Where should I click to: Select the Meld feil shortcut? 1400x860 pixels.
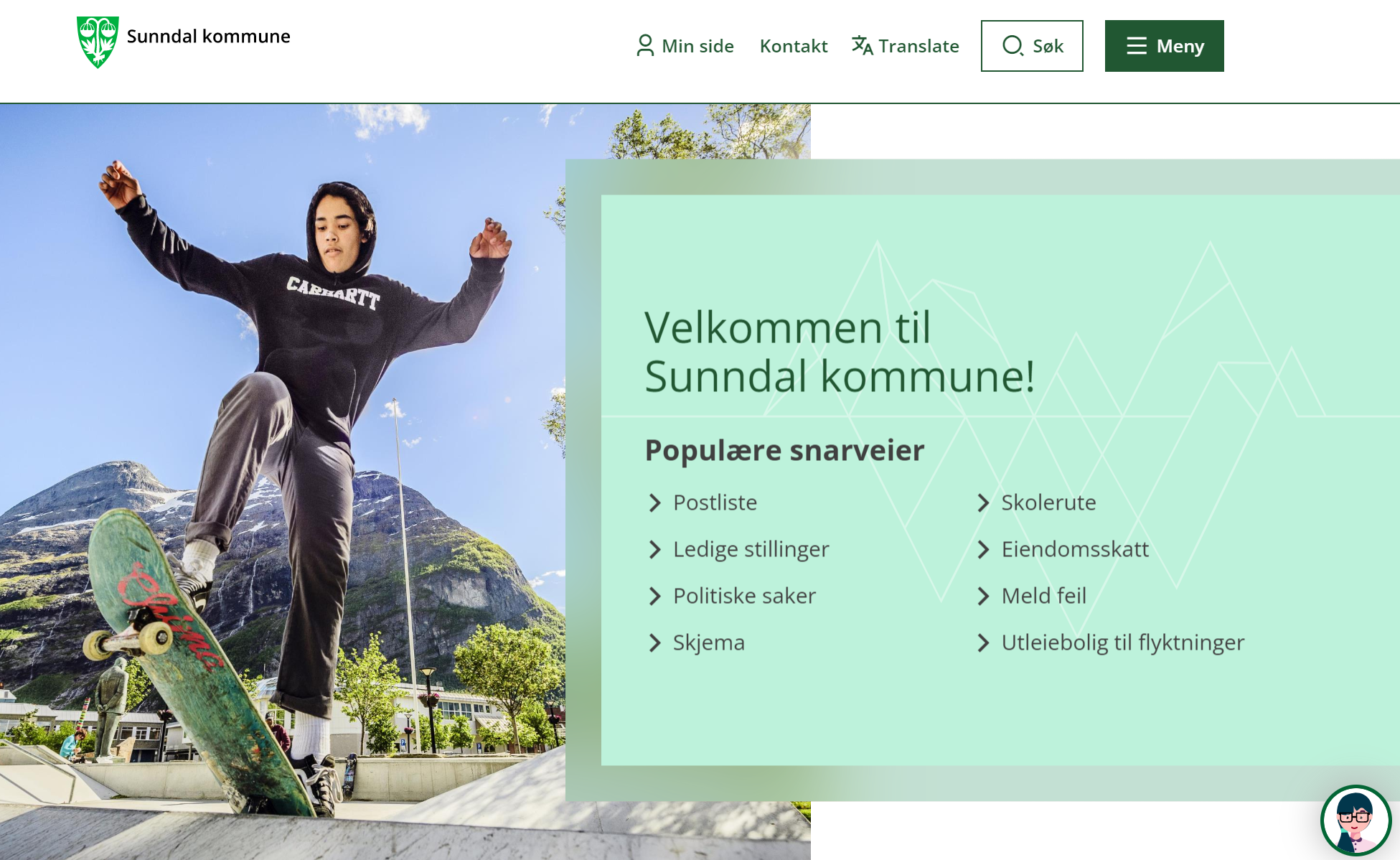pos(1044,596)
